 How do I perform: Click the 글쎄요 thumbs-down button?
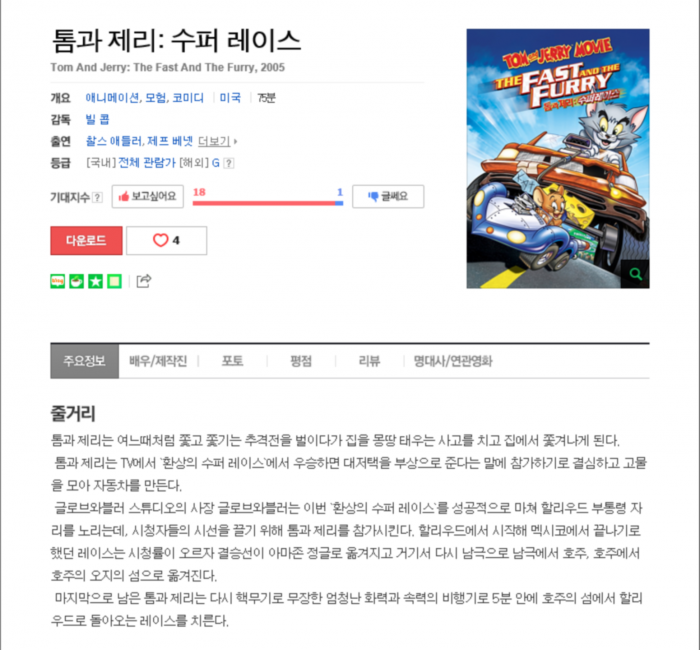(x=388, y=196)
